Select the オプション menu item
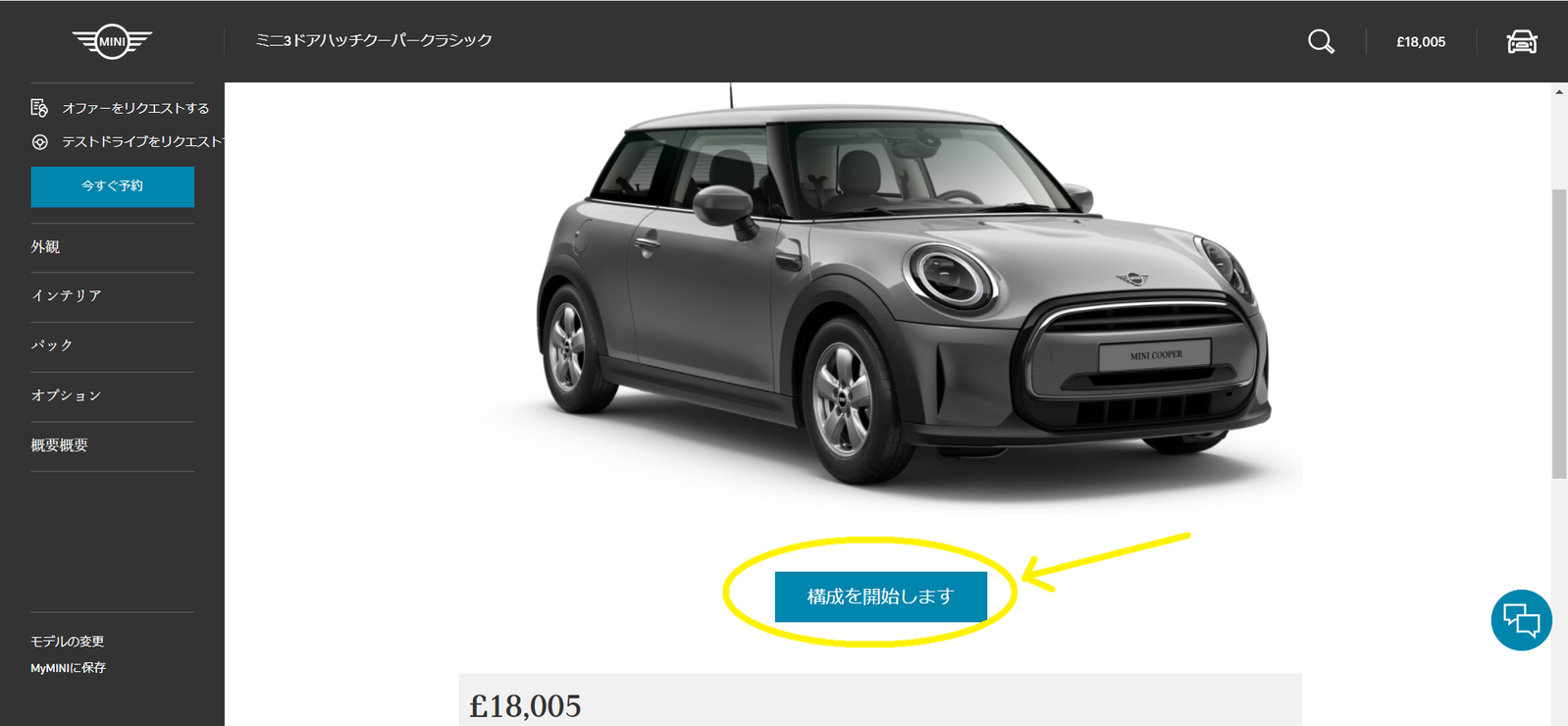 click(x=66, y=395)
